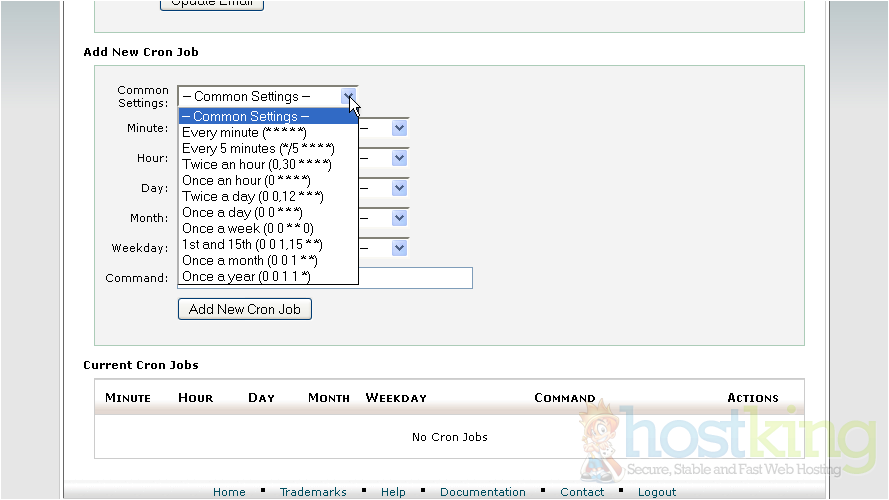889x500 pixels.
Task: Open the Minute dropdown arrow
Action: [399, 128]
